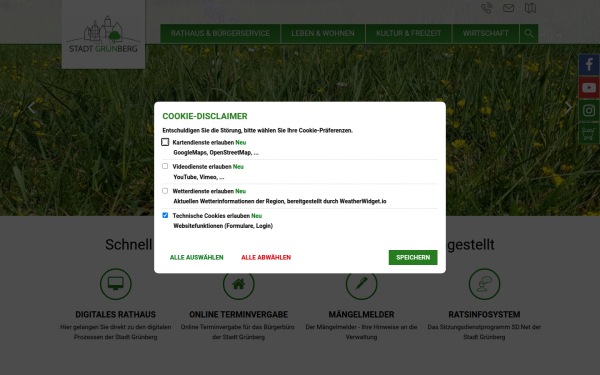Click the Ratsinfosystem speech icon

(484, 284)
